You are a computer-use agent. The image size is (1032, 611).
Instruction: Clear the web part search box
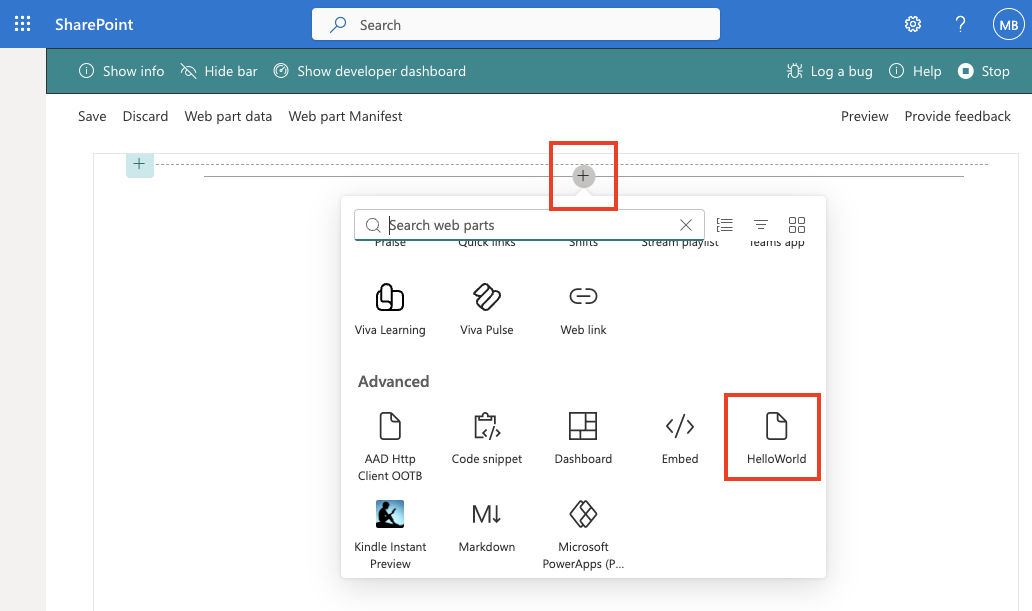pyautogui.click(x=686, y=225)
